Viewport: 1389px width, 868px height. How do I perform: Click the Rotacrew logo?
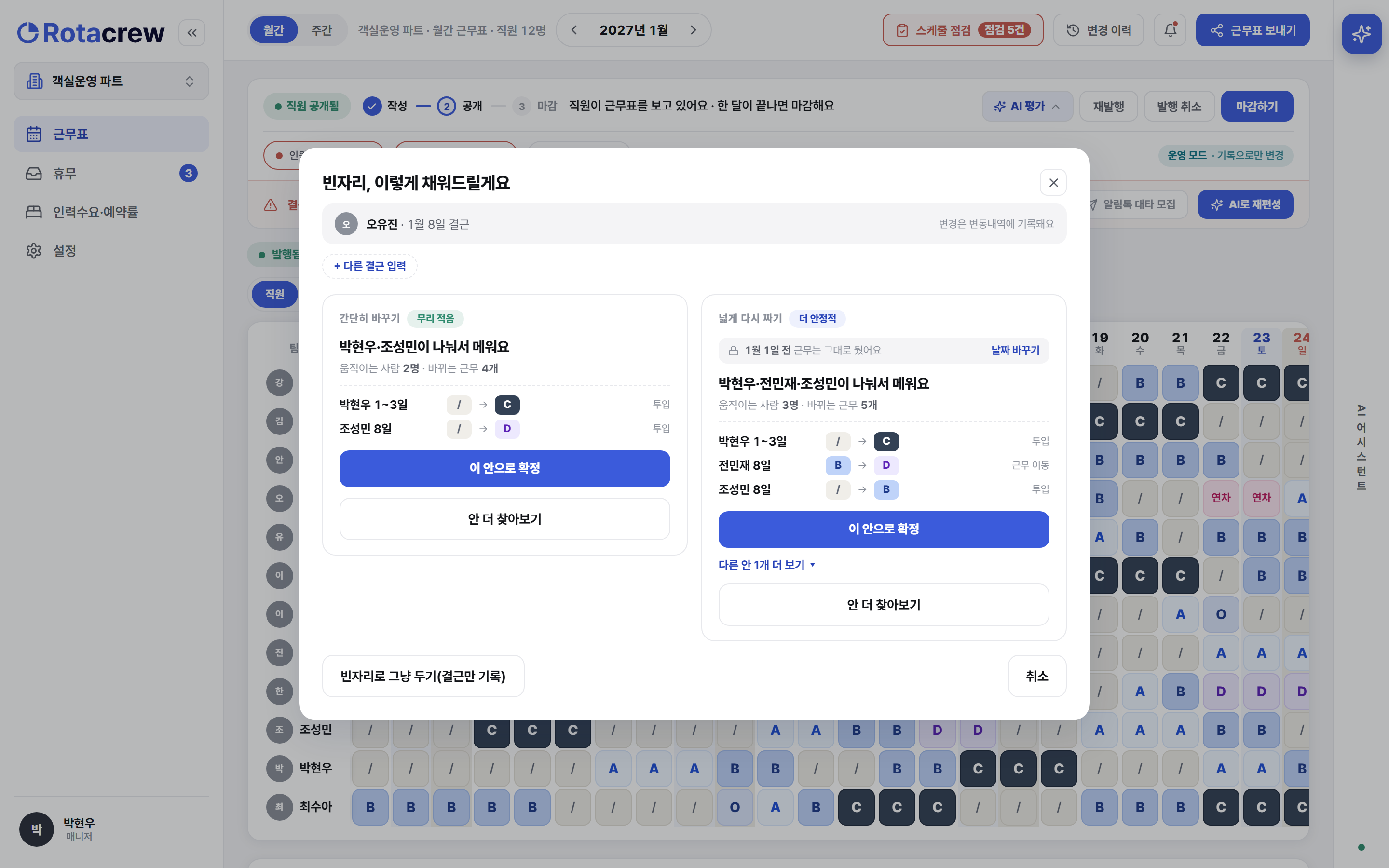click(91, 33)
